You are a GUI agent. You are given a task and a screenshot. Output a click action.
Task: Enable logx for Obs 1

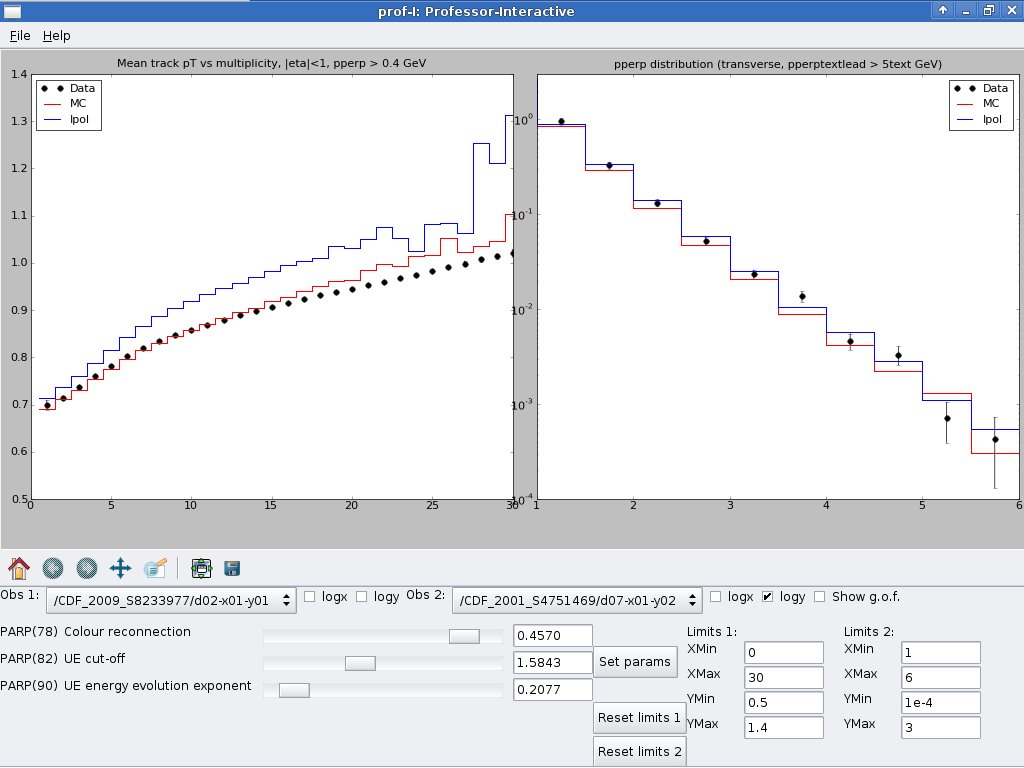click(310, 597)
